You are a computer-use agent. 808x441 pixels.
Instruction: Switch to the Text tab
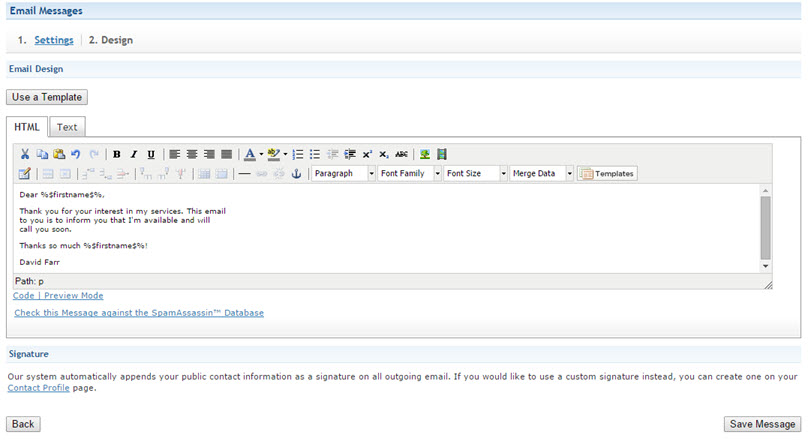[x=67, y=127]
